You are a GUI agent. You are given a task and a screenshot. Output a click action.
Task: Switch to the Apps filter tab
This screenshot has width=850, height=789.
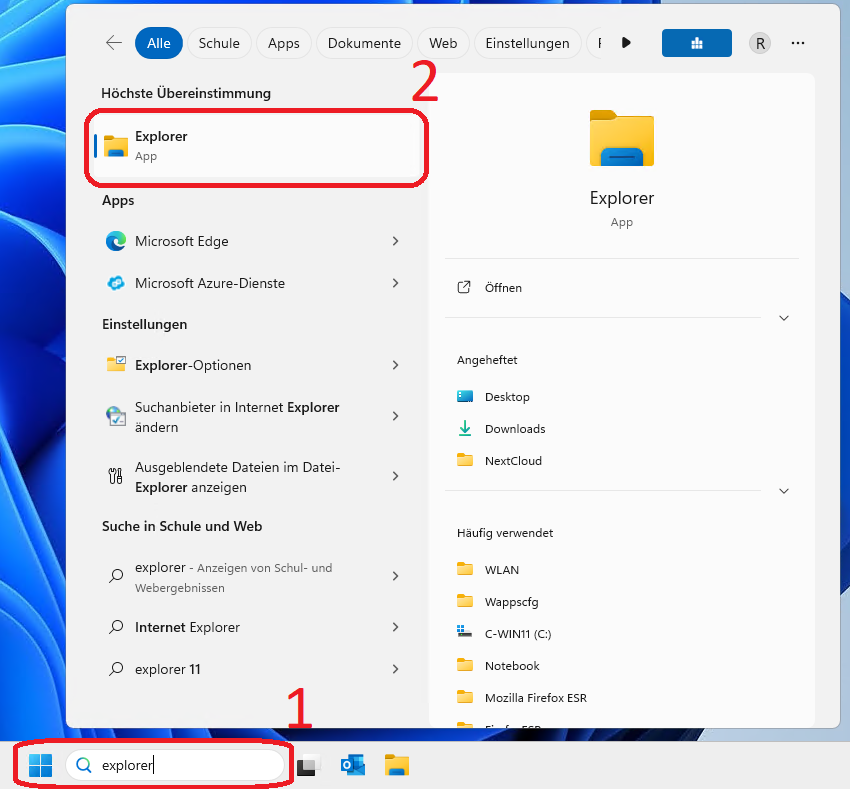tap(283, 43)
